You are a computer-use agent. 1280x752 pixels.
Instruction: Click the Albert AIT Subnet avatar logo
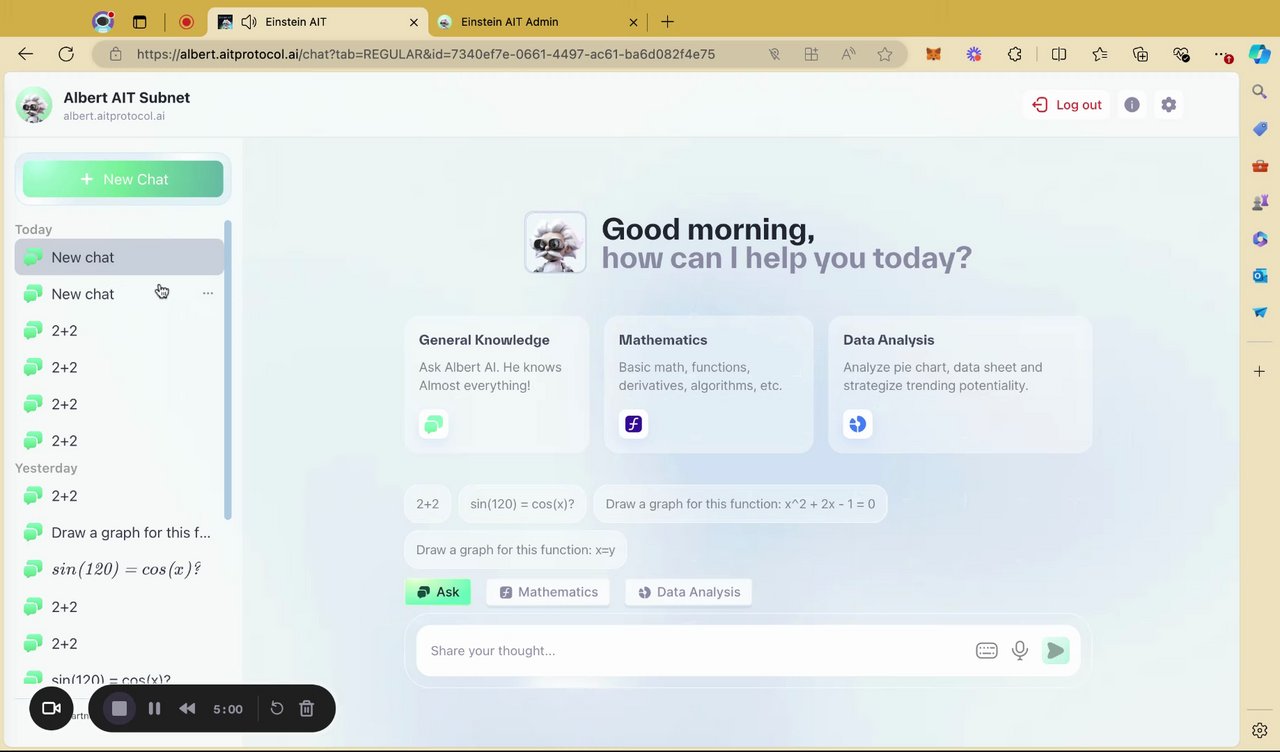click(34, 105)
